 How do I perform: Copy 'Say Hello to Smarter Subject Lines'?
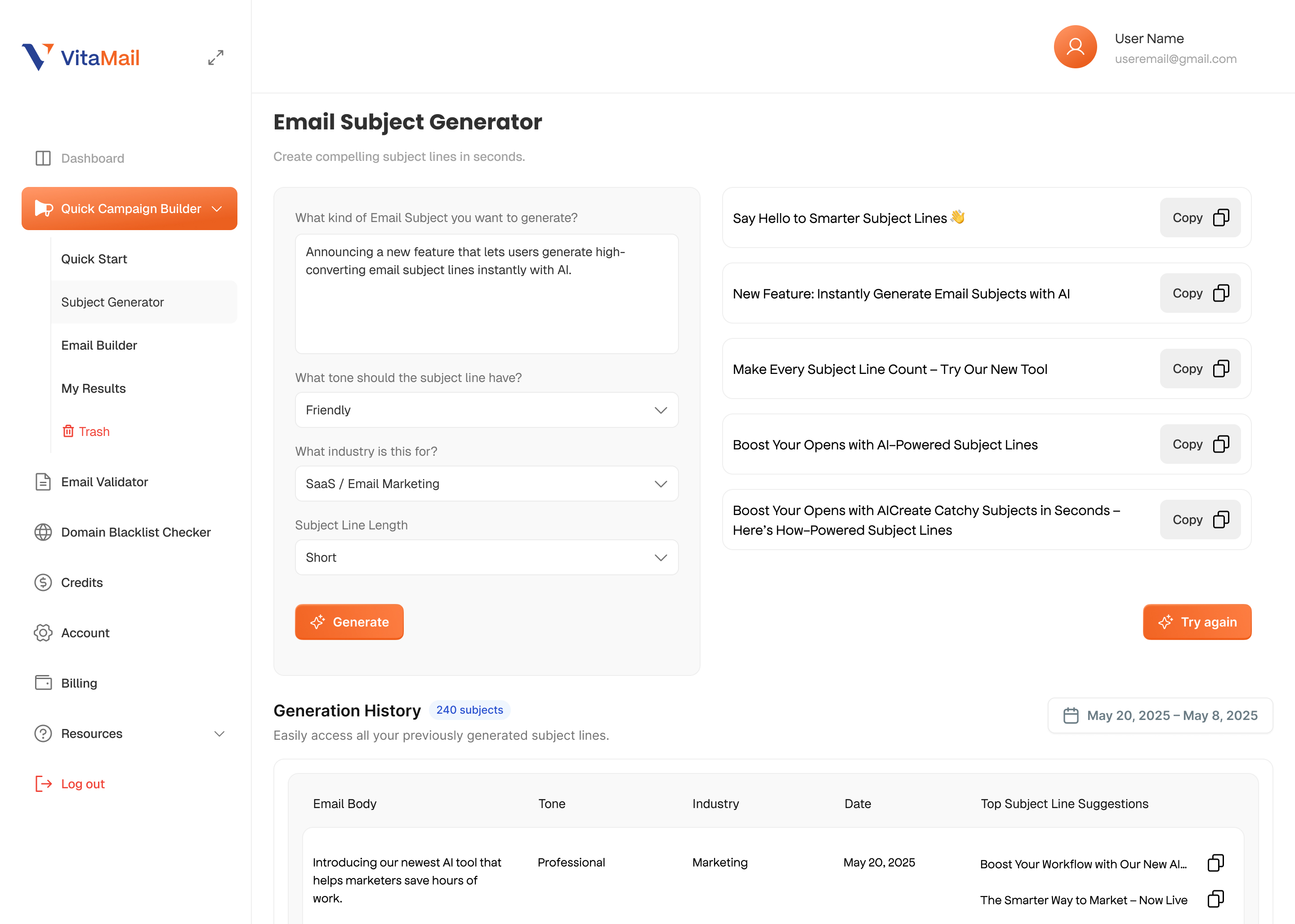[1200, 218]
